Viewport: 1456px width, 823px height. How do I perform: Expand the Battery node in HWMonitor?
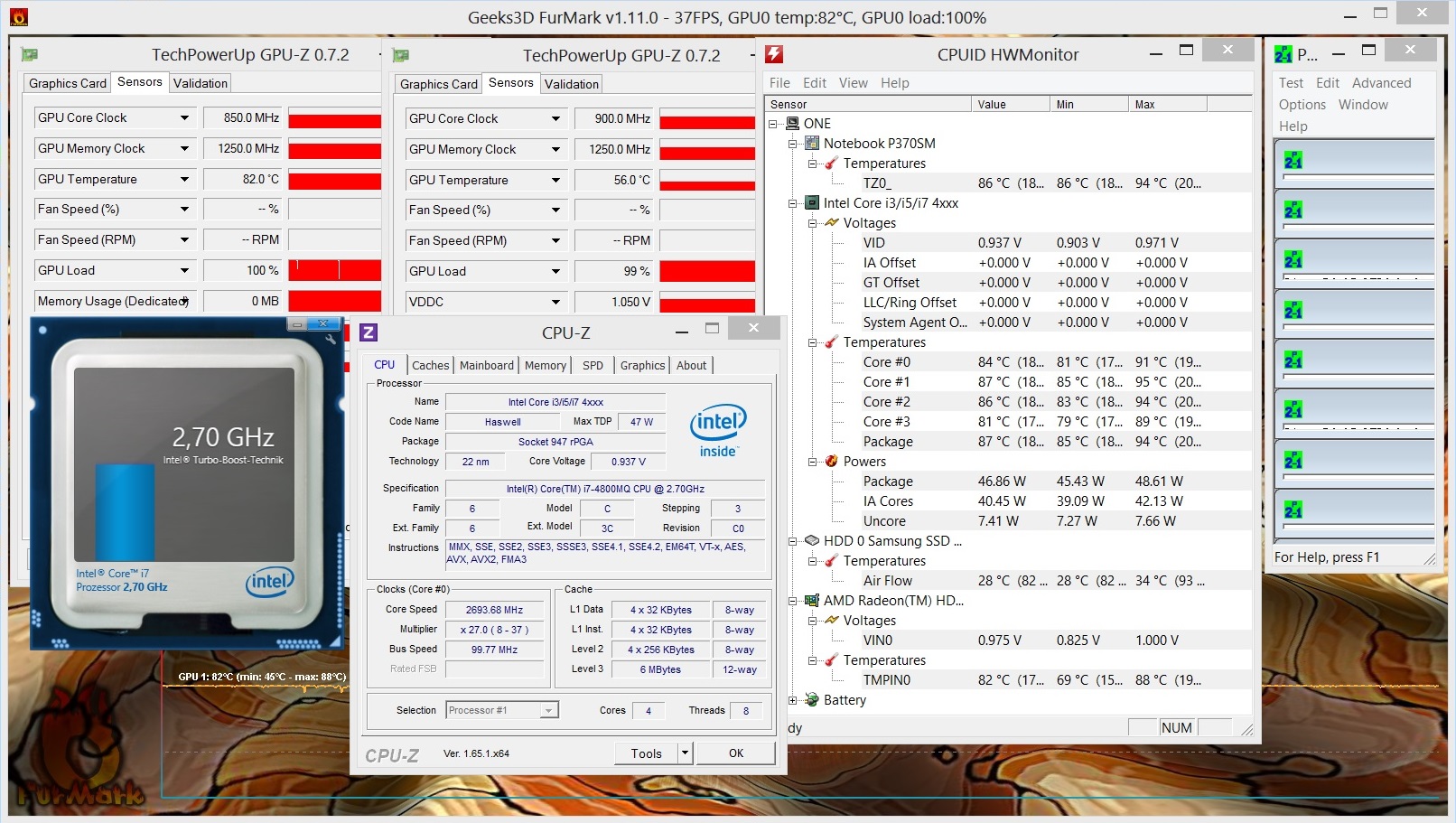click(x=793, y=700)
